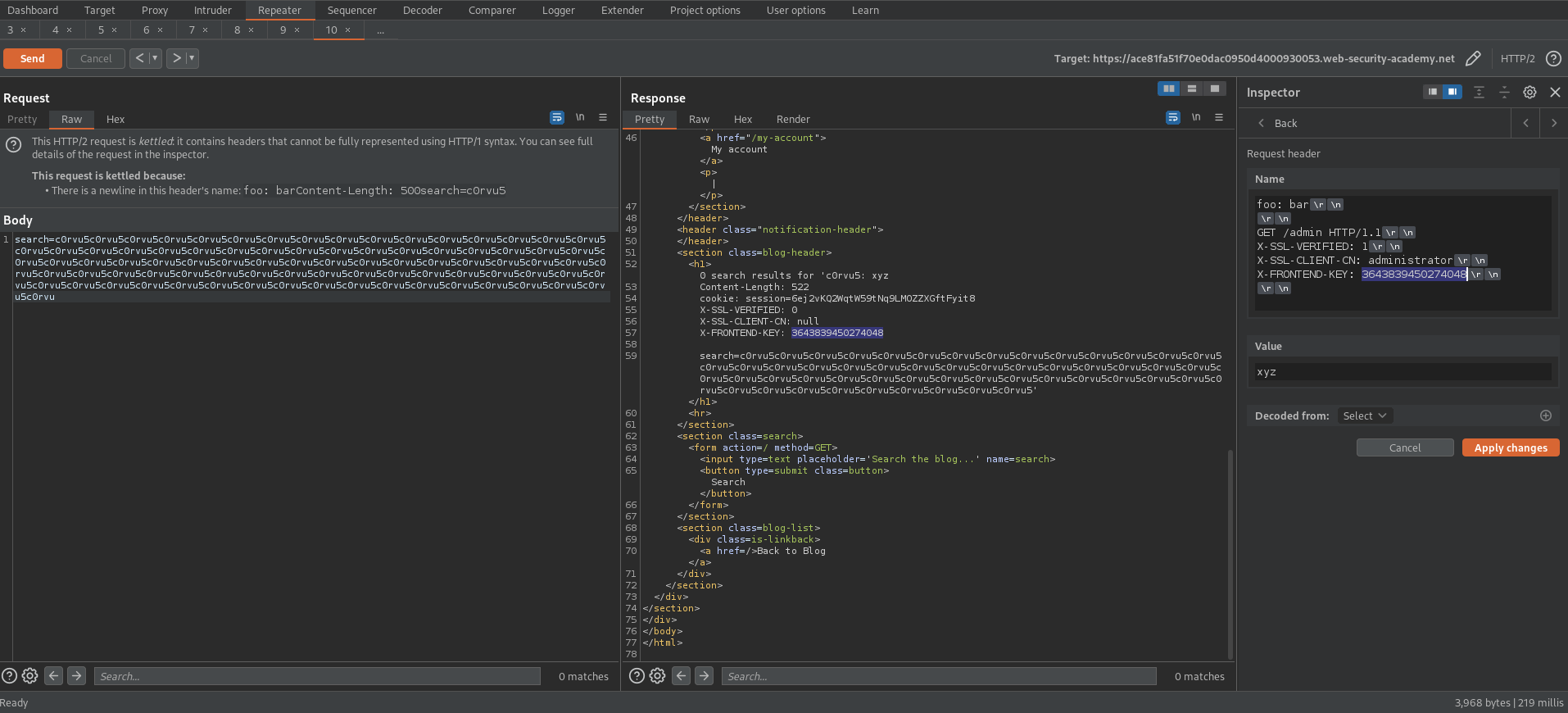This screenshot has width=1568, height=713.
Task: Select combined tab response layout
Action: 1215,89
